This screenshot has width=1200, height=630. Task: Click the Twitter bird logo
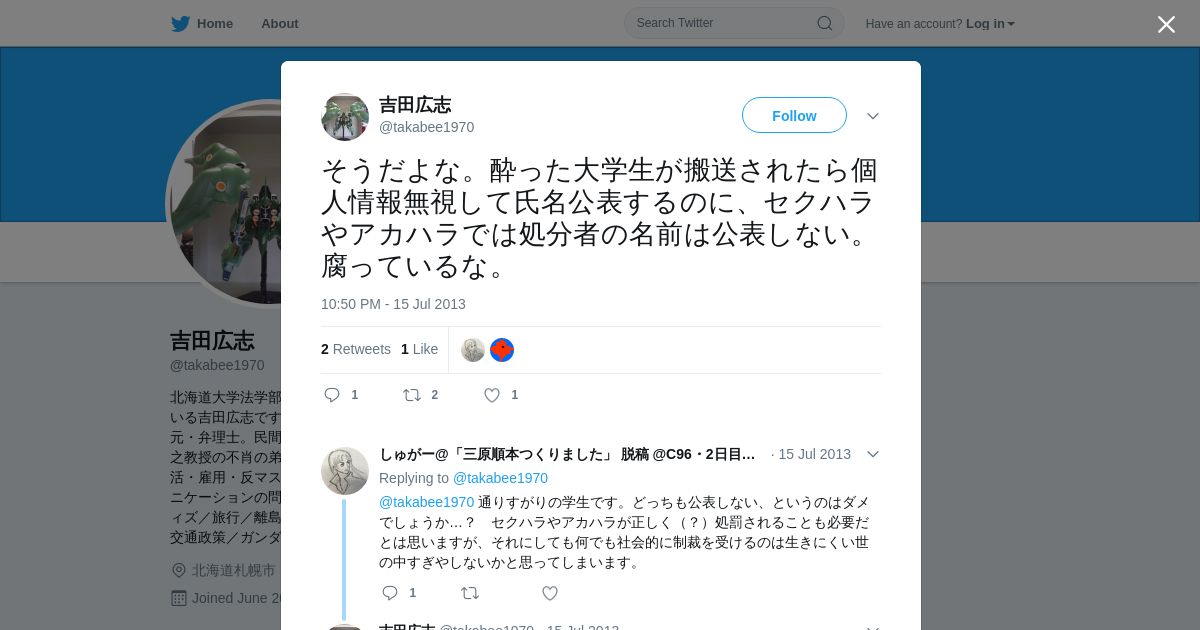(x=180, y=23)
